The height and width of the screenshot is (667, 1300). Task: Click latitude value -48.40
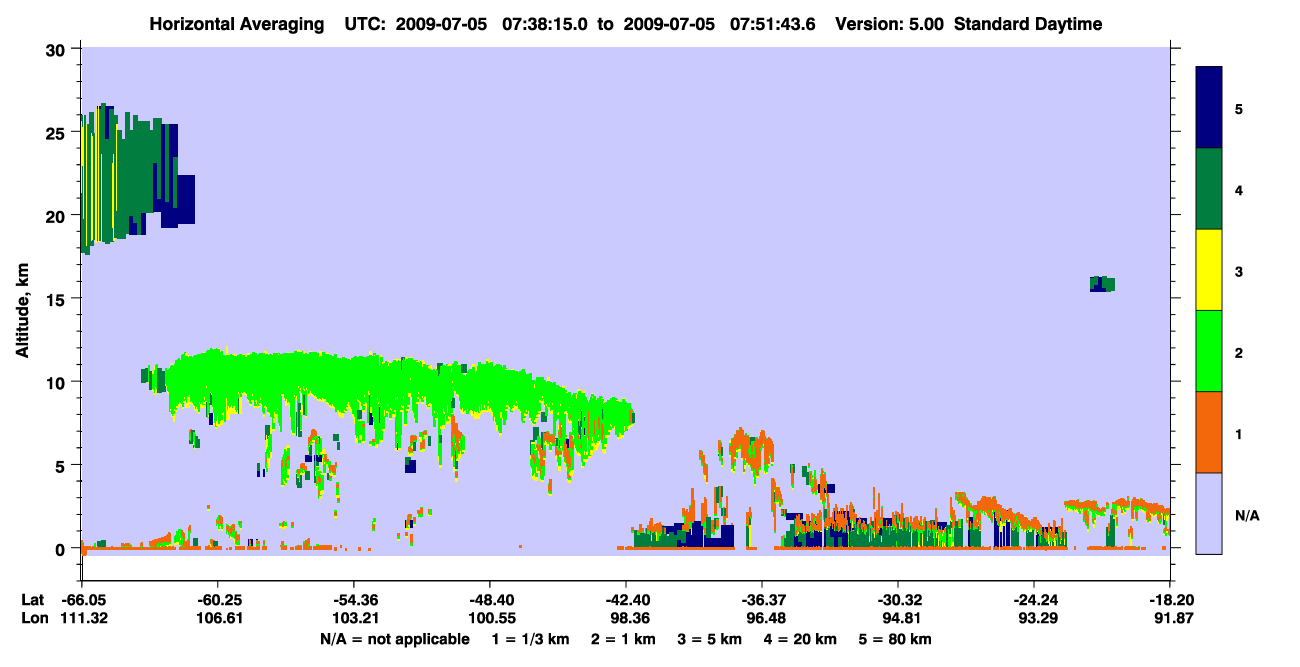point(489,600)
